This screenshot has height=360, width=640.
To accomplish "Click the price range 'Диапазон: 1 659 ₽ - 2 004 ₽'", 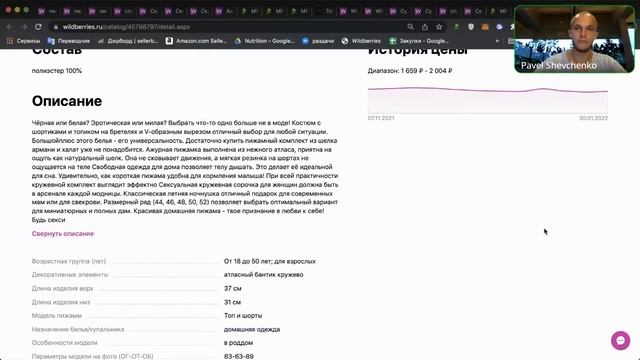I will pyautogui.click(x=410, y=71).
